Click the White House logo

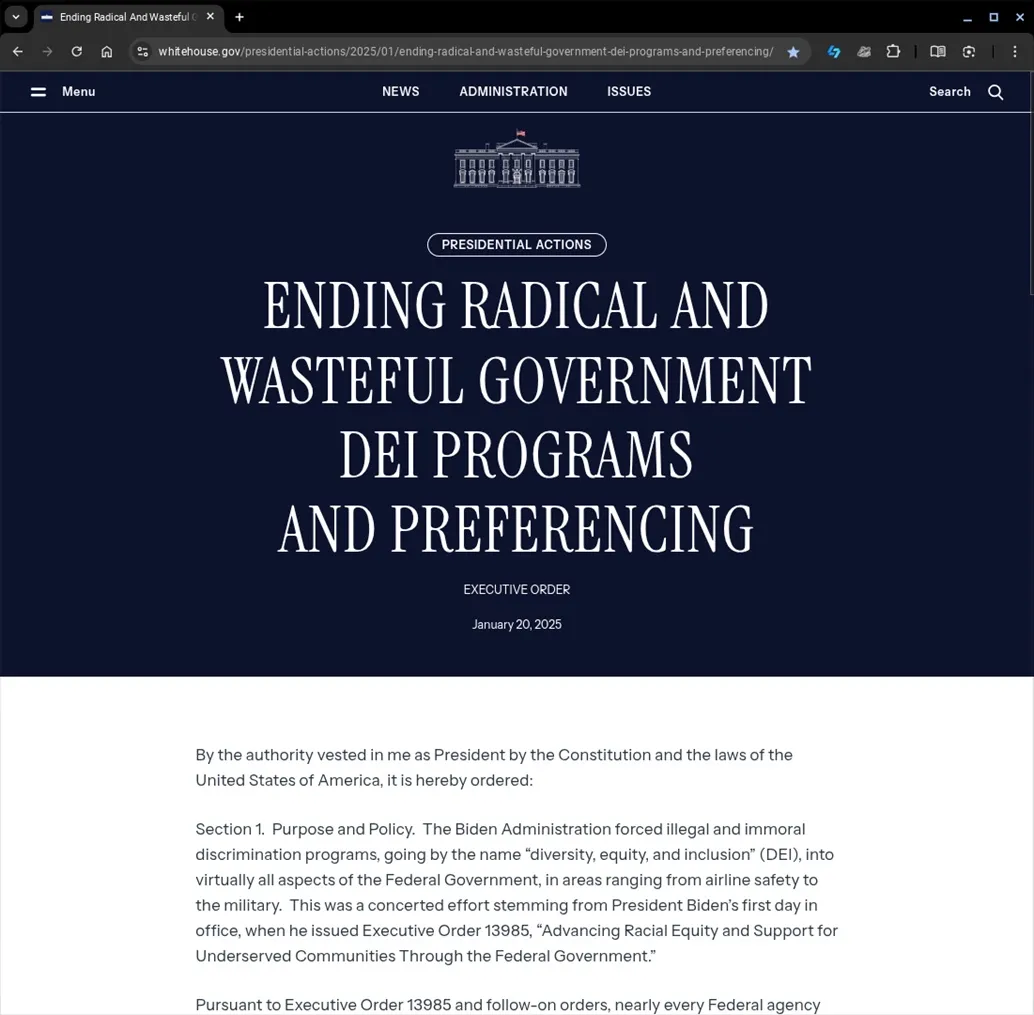[517, 158]
